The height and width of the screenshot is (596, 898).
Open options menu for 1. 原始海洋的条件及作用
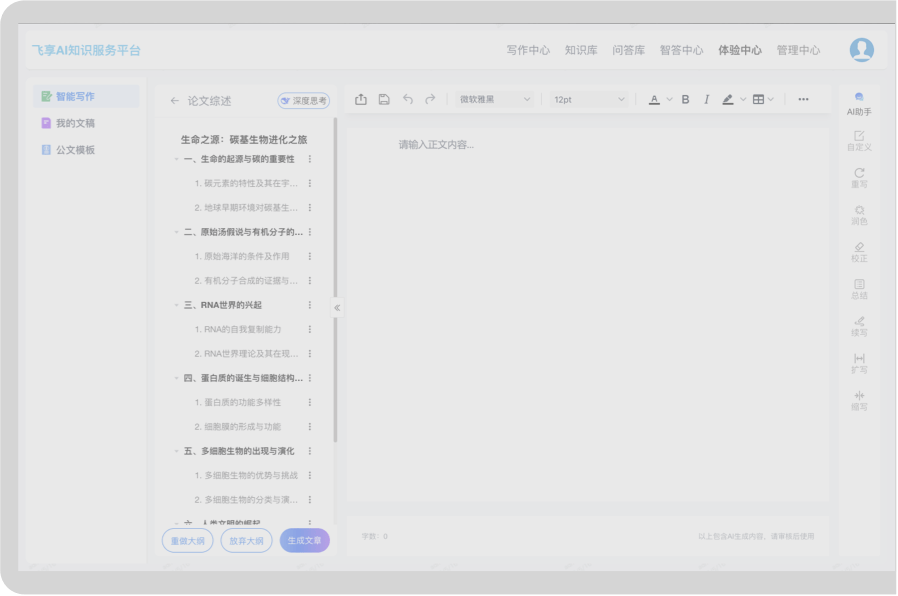310,256
